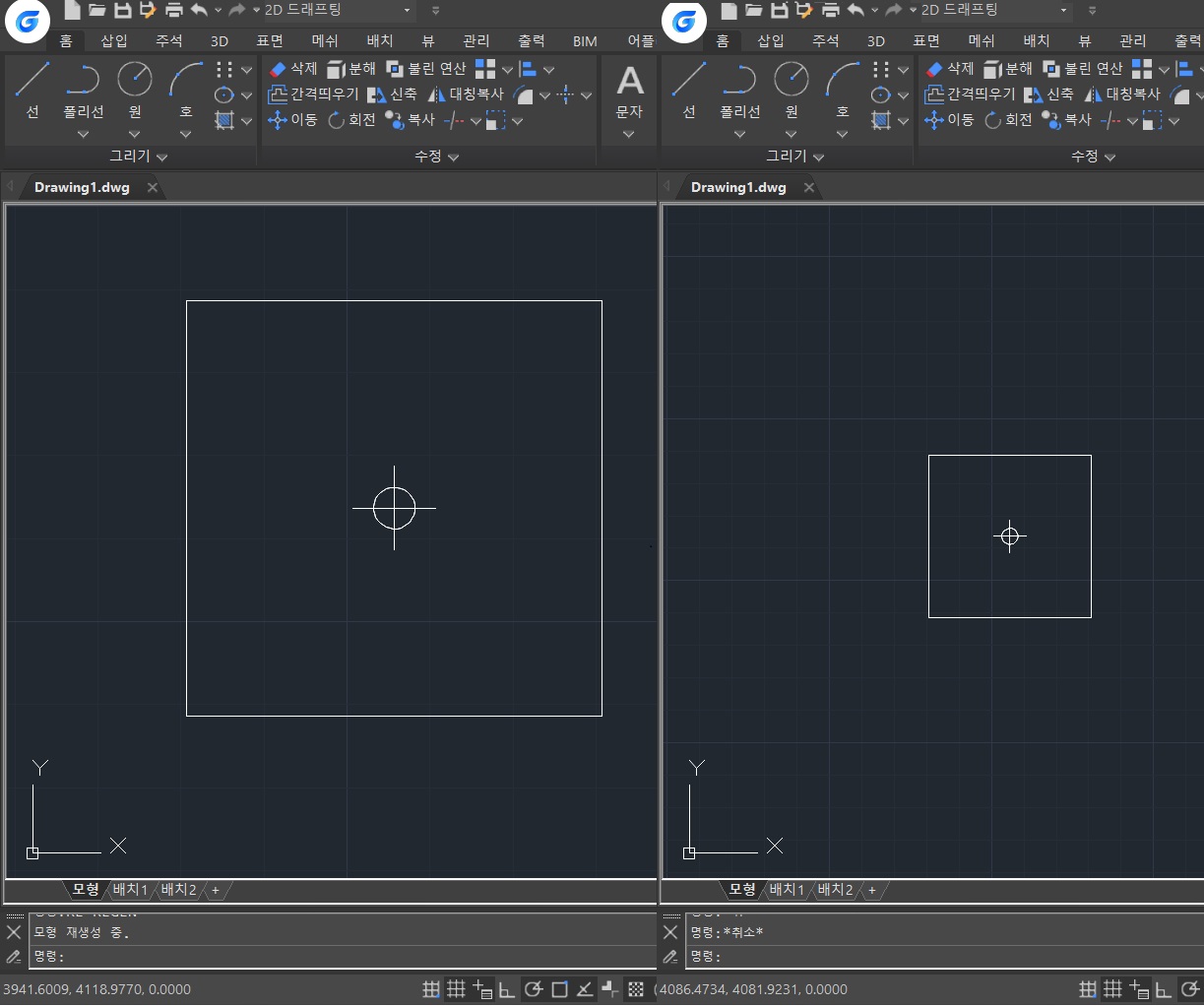Click the Open folder icon in left window

pyautogui.click(x=96, y=11)
